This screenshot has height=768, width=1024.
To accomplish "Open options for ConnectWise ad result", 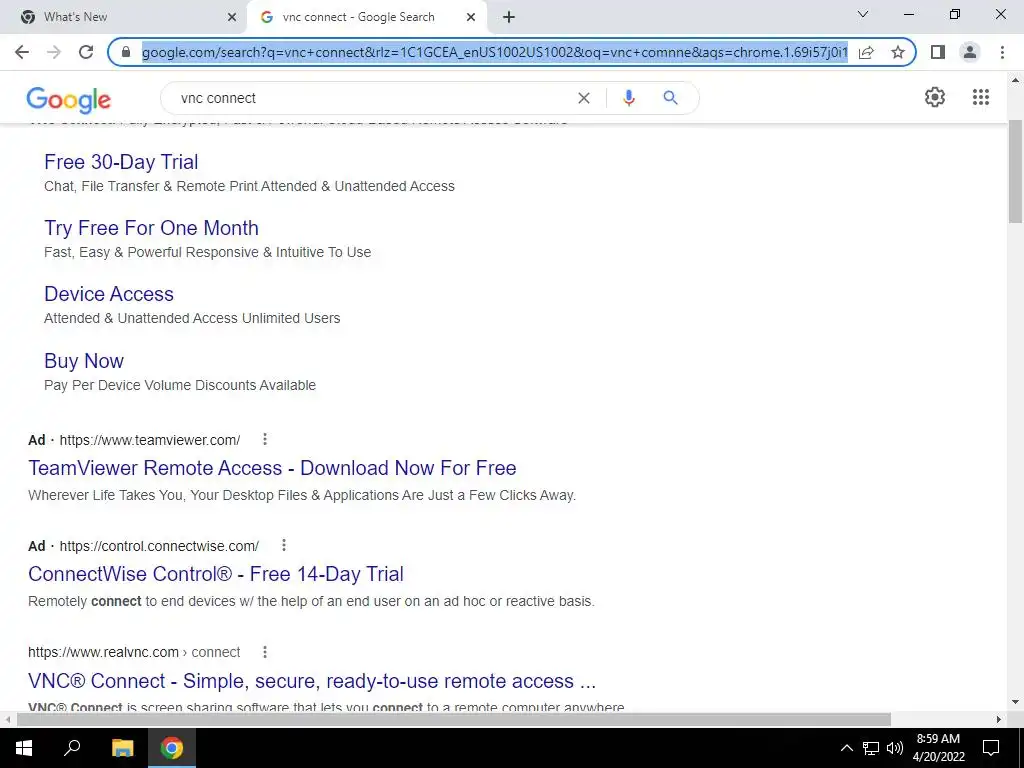I will (283, 545).
